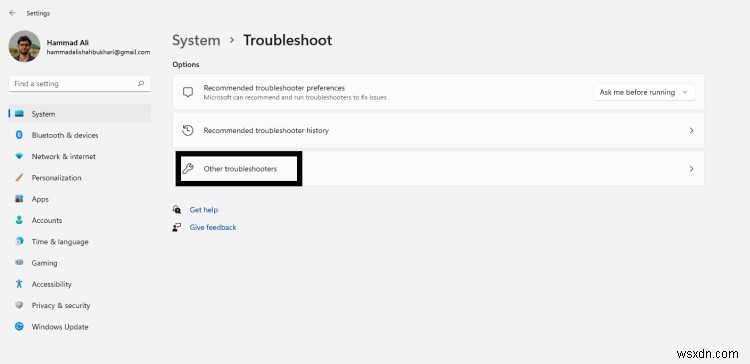
Task: Click the history clock icon
Action: (x=188, y=130)
